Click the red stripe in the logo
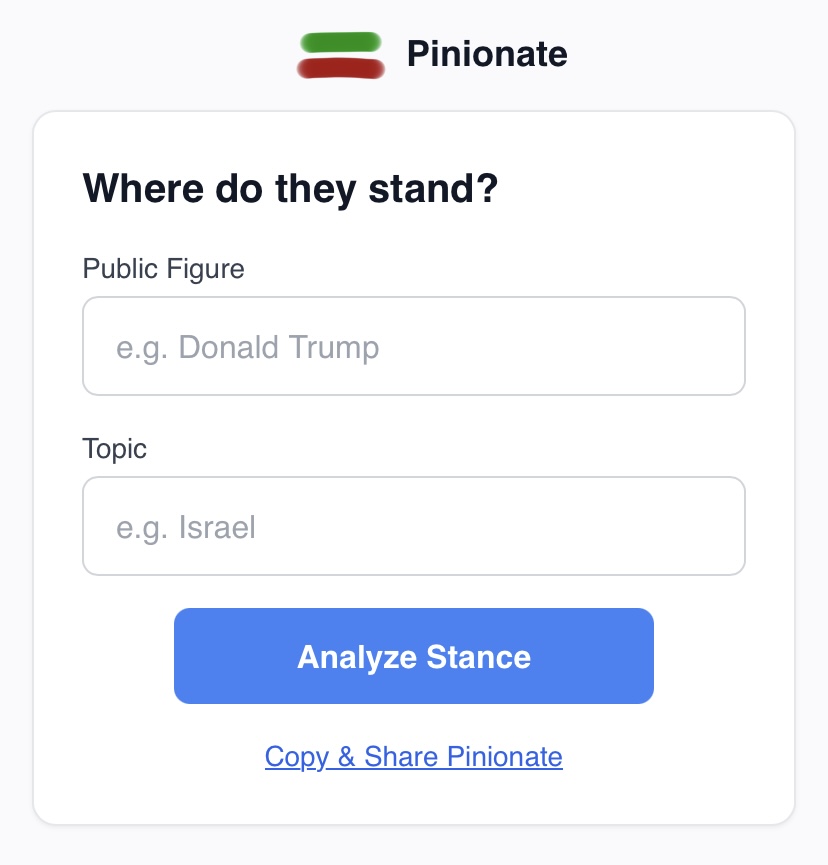Viewport: 828px width, 865px height. 341,68
